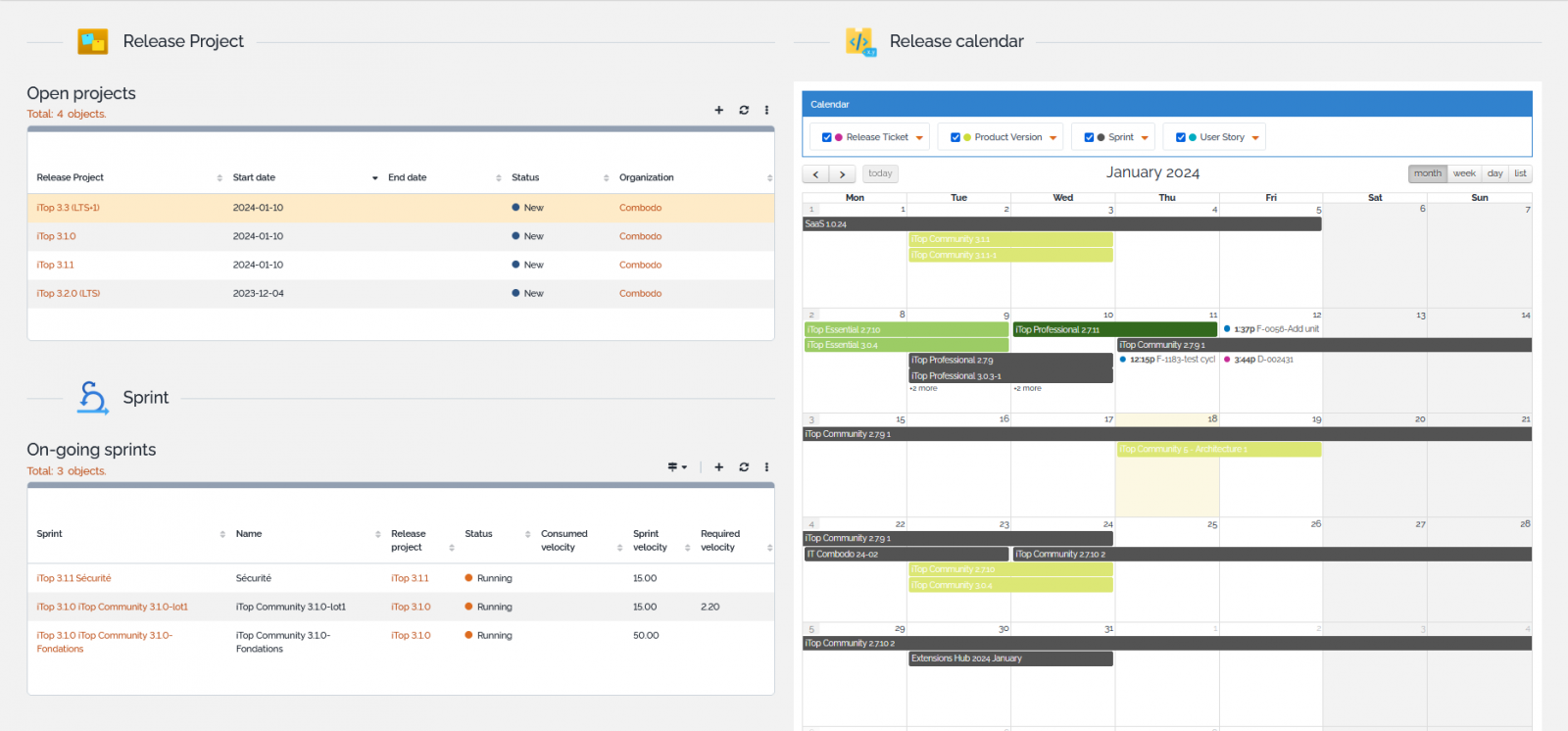
Task: Go to next month in calendar
Action: [x=843, y=174]
